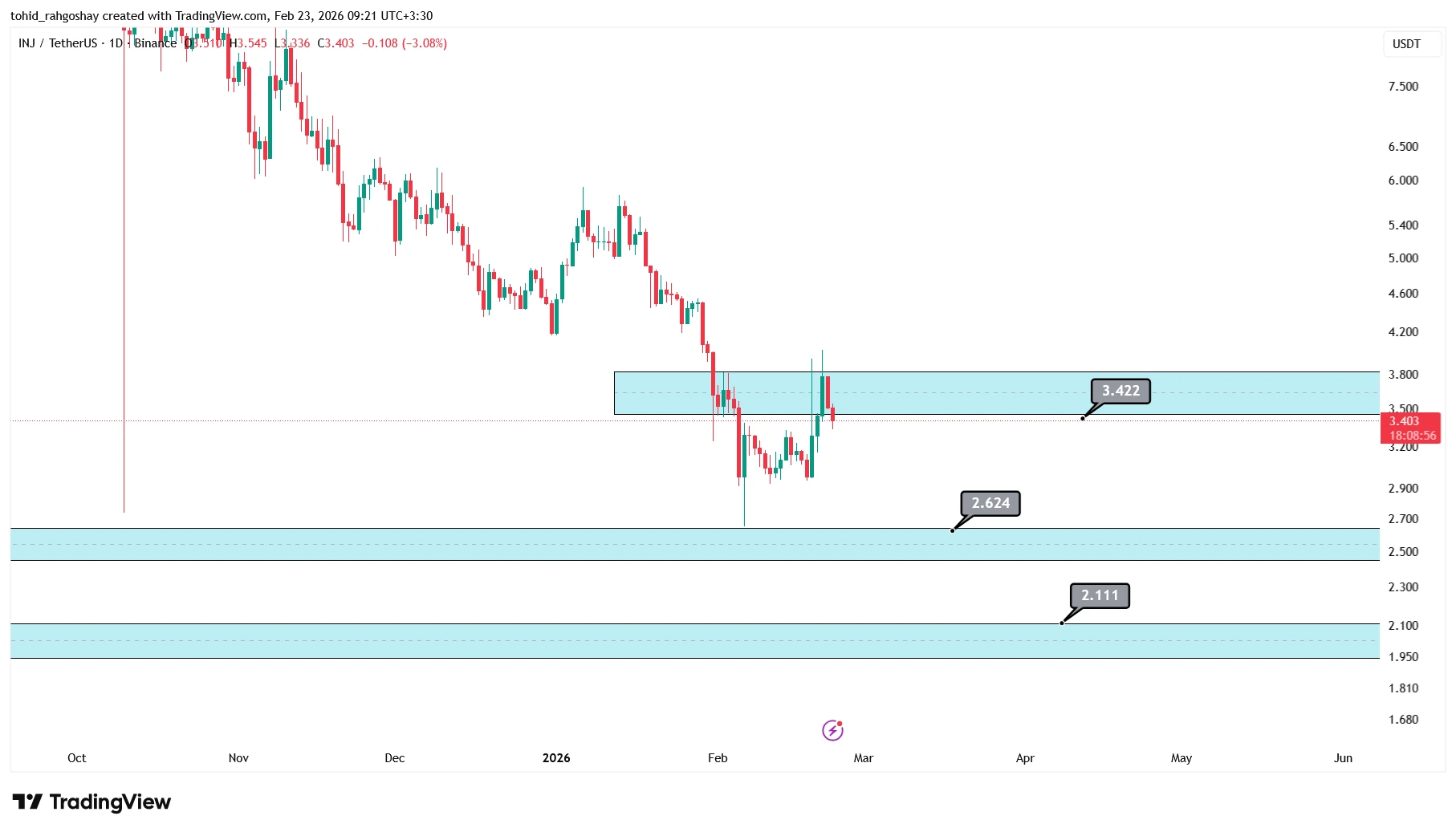Click the INJ / TetherUS symbol title

pos(58,43)
